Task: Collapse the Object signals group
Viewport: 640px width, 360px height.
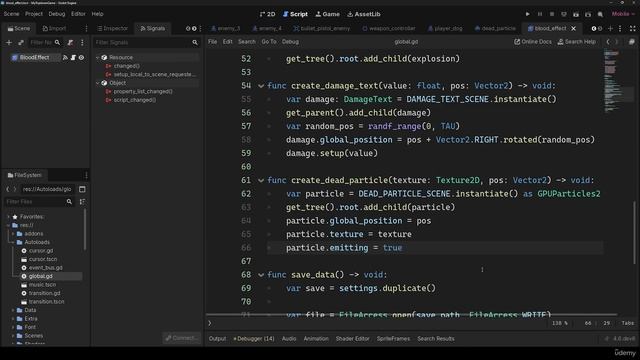Action: point(98,83)
